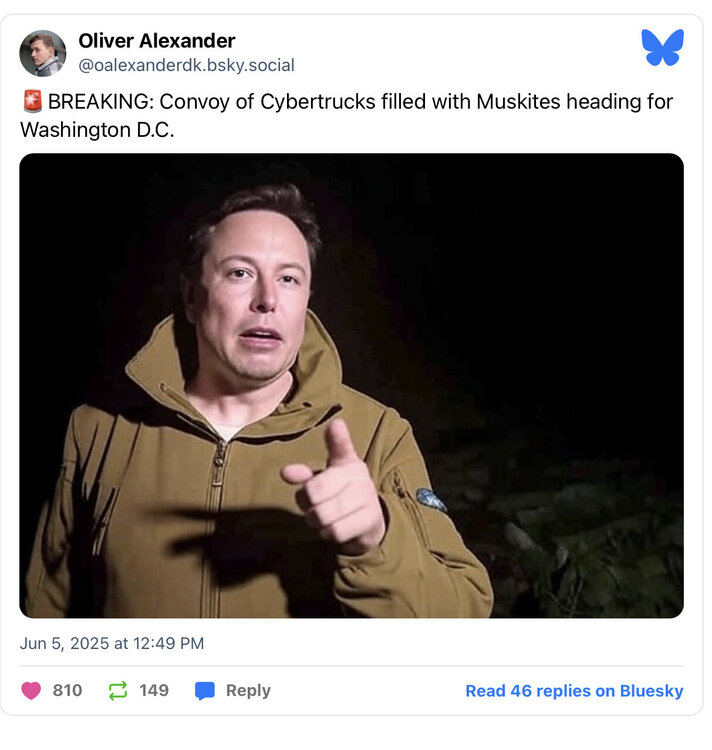Viewport: 712px width, 750px height.
Task: Click the red siren emoji in post
Action: tap(31, 102)
